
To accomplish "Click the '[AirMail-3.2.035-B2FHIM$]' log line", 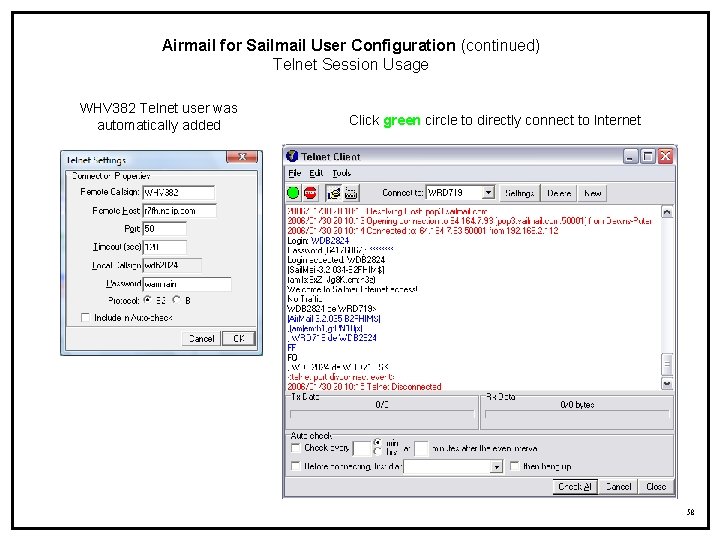I will point(334,318).
